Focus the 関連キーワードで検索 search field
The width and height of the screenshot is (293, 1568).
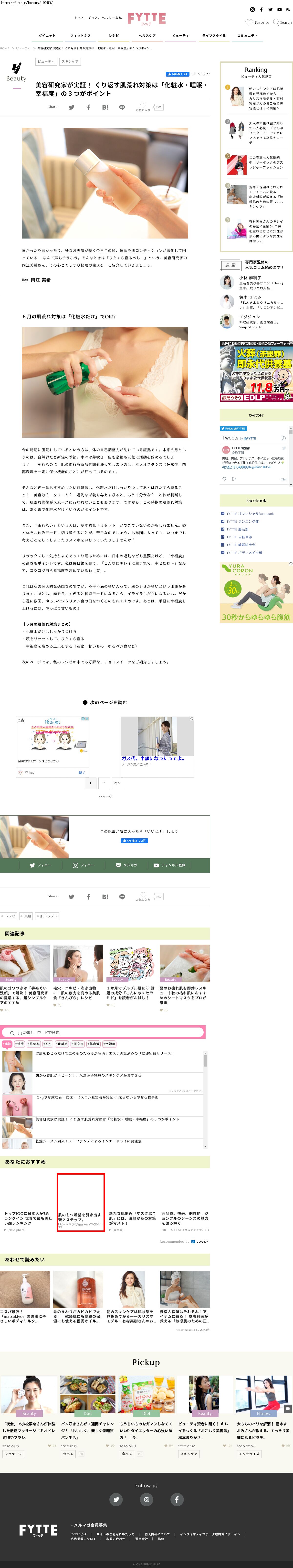tap(104, 1032)
